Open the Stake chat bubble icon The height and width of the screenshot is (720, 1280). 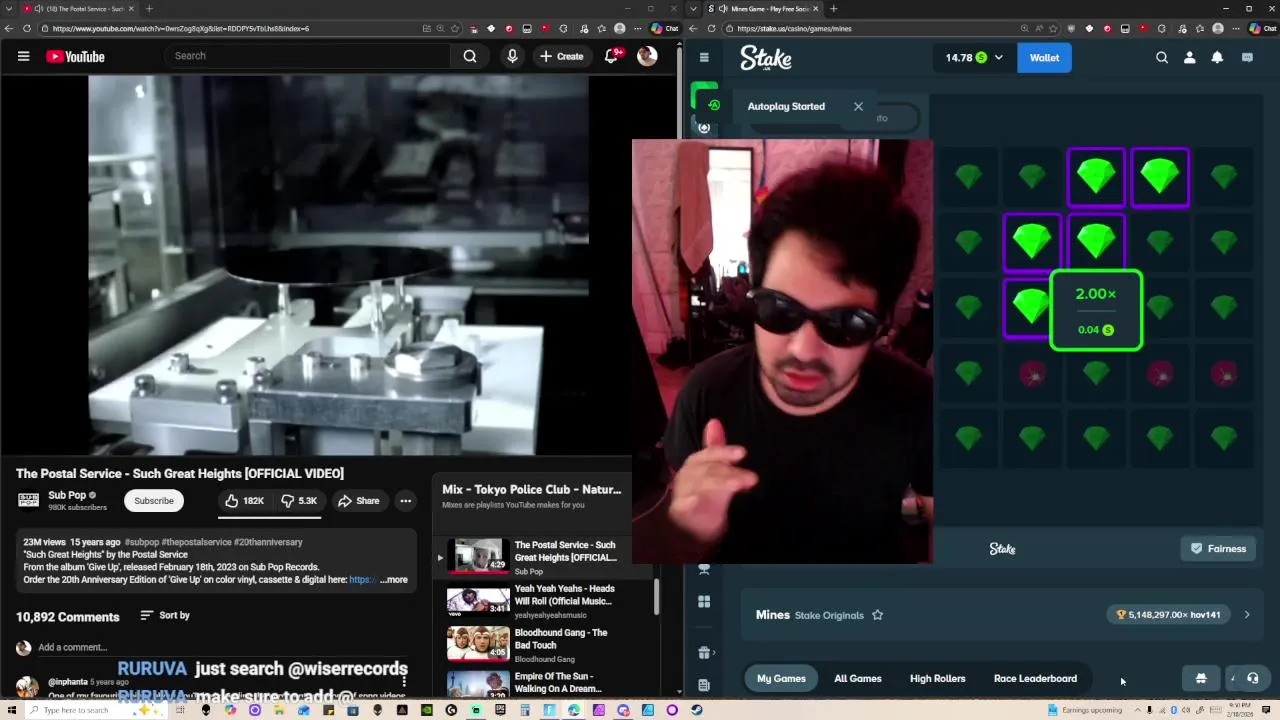(1247, 58)
